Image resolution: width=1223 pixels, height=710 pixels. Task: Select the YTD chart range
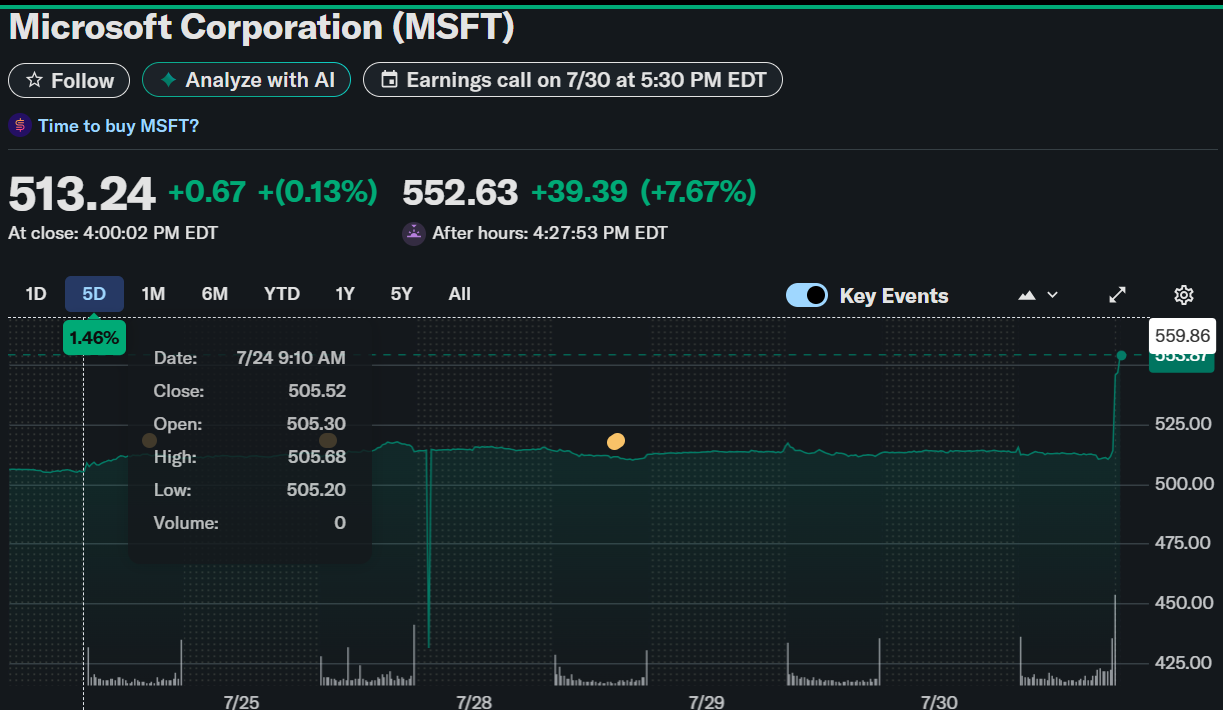(x=282, y=294)
